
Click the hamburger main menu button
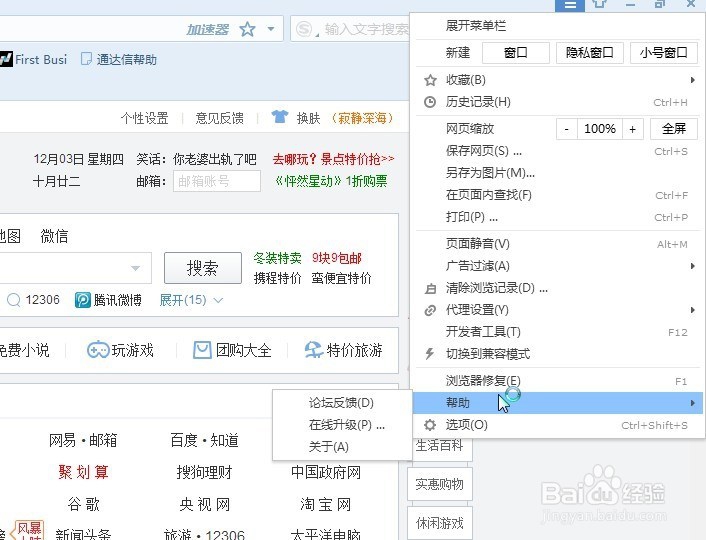point(570,5)
